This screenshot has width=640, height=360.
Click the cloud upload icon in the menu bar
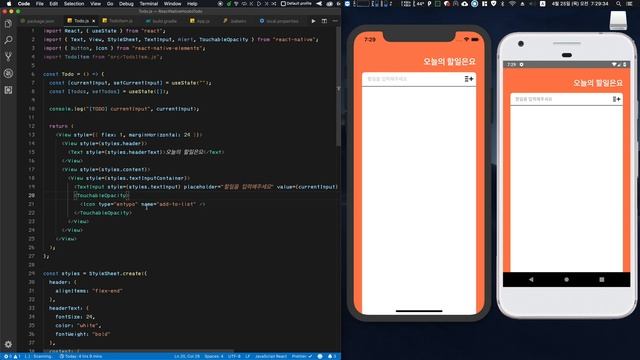(464, 4)
